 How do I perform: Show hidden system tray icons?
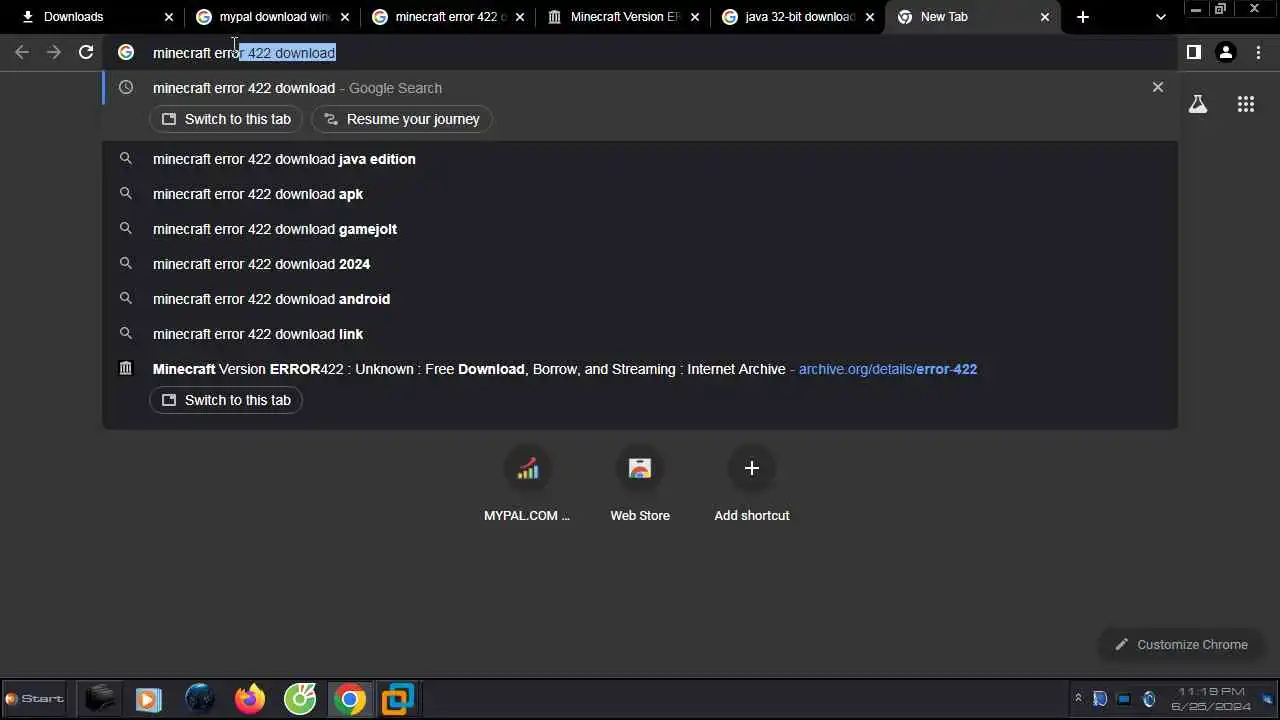pyautogui.click(x=1078, y=699)
